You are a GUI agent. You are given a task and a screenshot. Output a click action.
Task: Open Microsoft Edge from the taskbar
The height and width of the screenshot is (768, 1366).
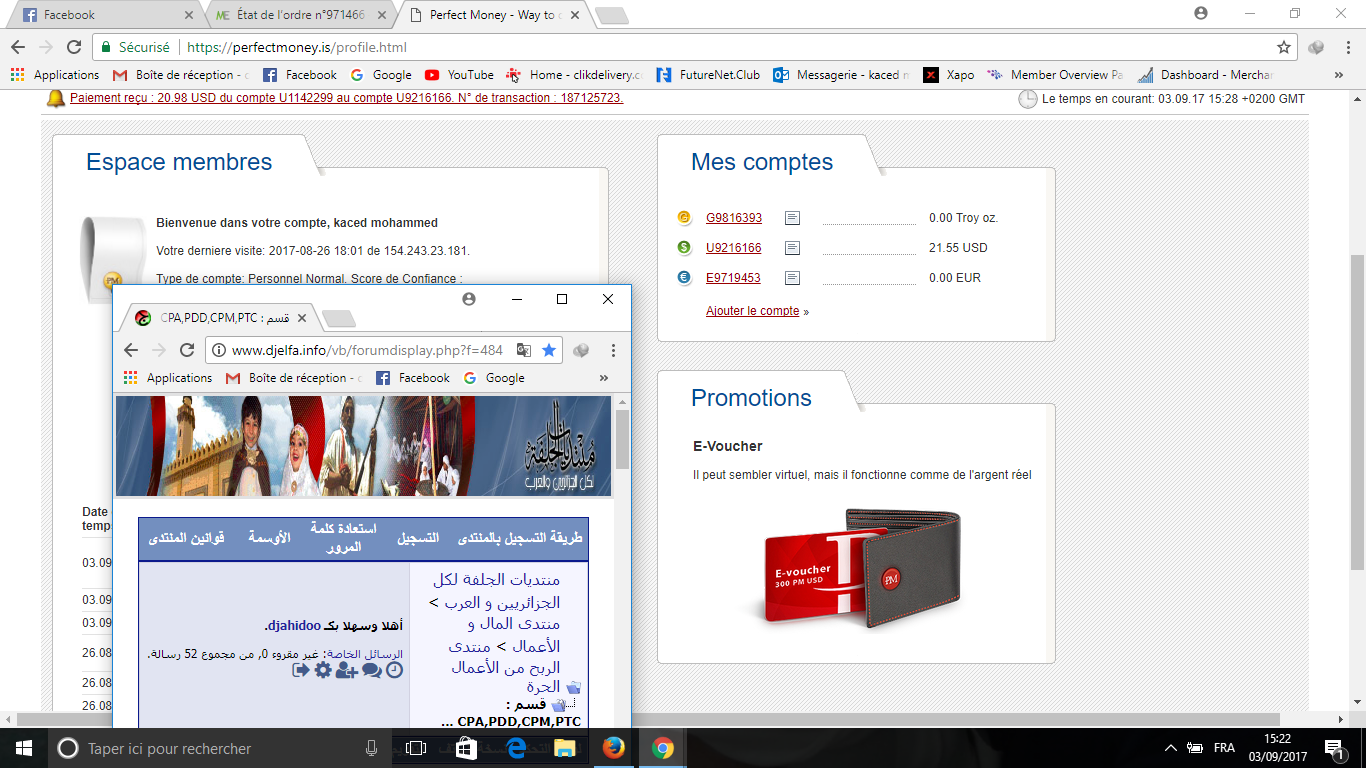click(x=516, y=748)
